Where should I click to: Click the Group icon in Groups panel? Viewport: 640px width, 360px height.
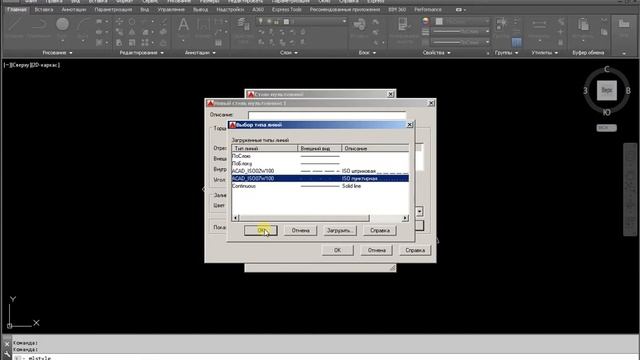pos(501,24)
